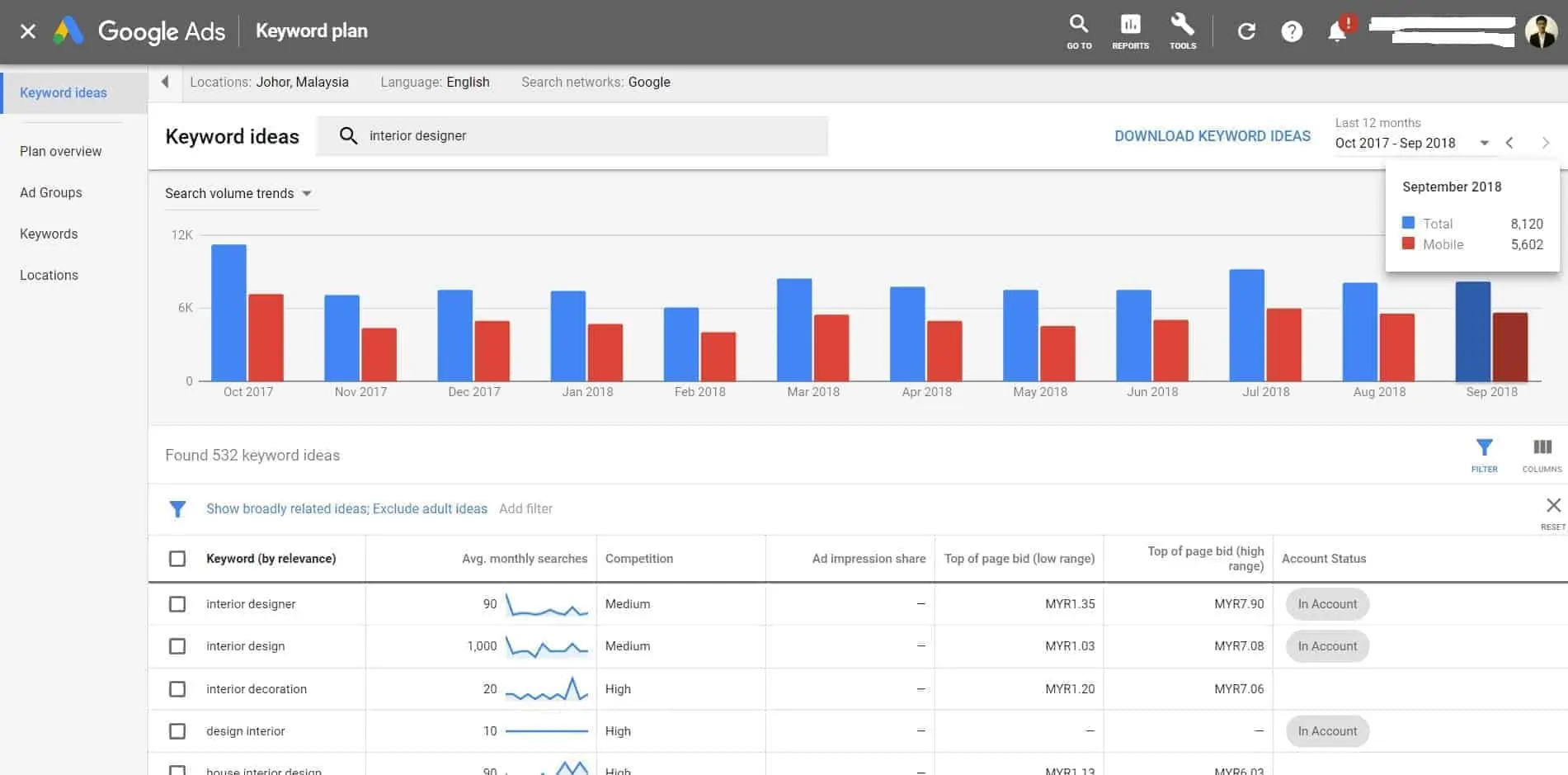Click Top of page bid (high range) header
Image resolution: width=1568 pixels, height=775 pixels.
pos(1205,559)
